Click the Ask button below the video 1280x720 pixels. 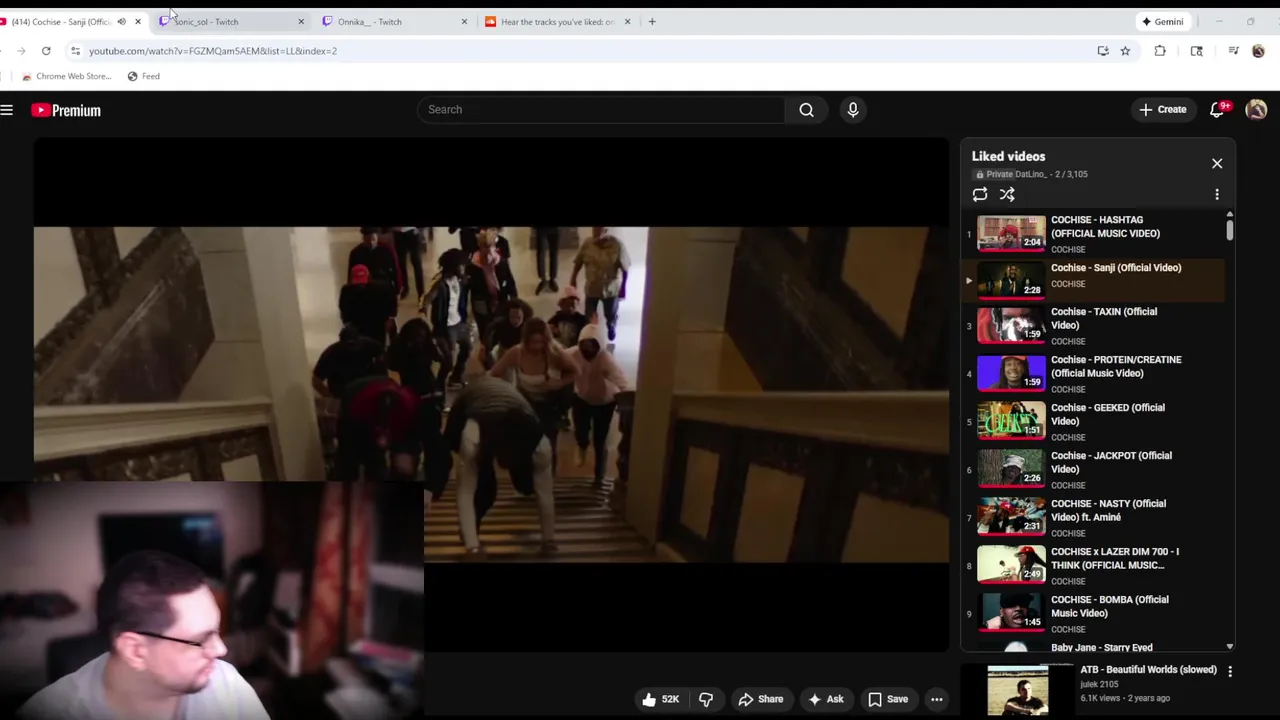coord(826,700)
